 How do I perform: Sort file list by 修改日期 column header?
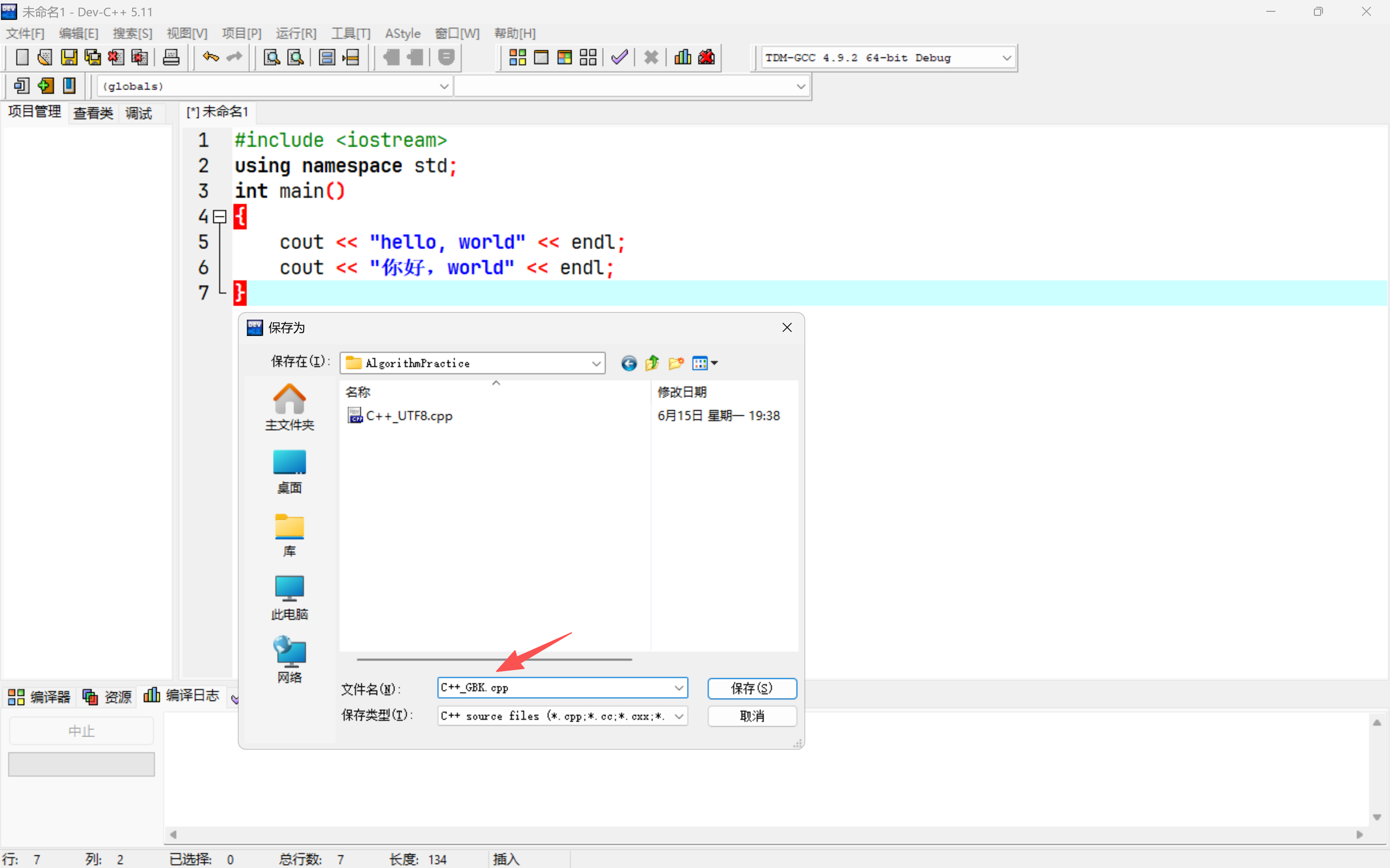point(682,392)
